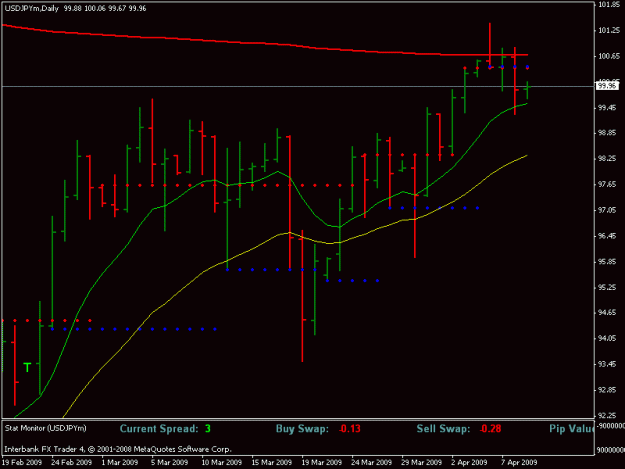The width and height of the screenshot is (625, 469).
Task: Click the 98.85 price axis label
Action: pyautogui.click(x=609, y=133)
